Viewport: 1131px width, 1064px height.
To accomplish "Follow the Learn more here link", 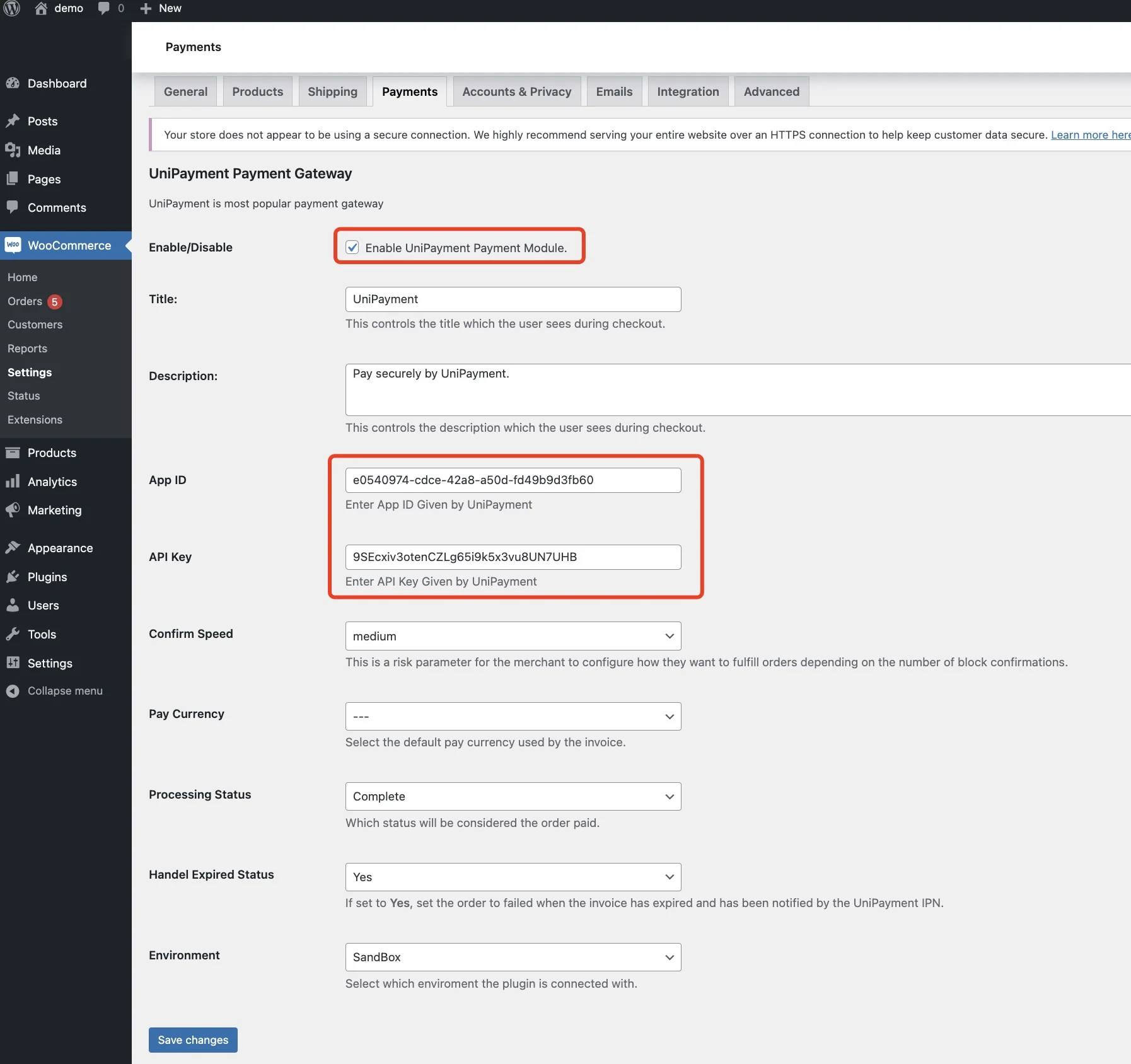I will coord(1090,134).
